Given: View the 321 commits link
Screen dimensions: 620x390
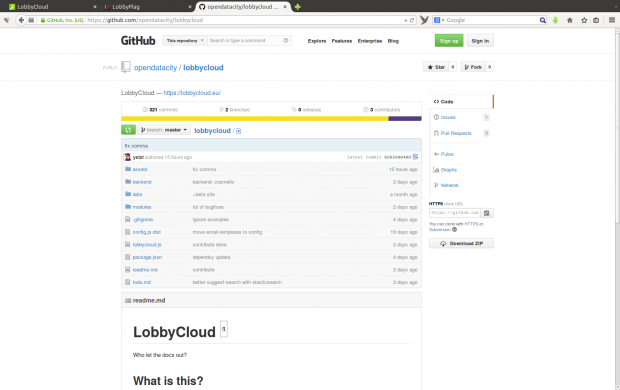Looking at the screenshot, I should click(160, 110).
